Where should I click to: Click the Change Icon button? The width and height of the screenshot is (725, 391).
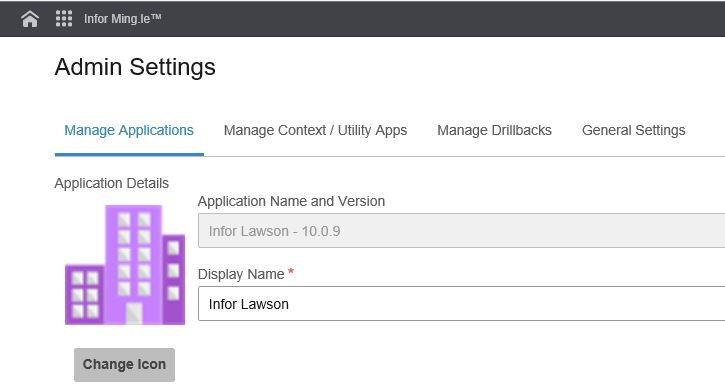click(124, 365)
